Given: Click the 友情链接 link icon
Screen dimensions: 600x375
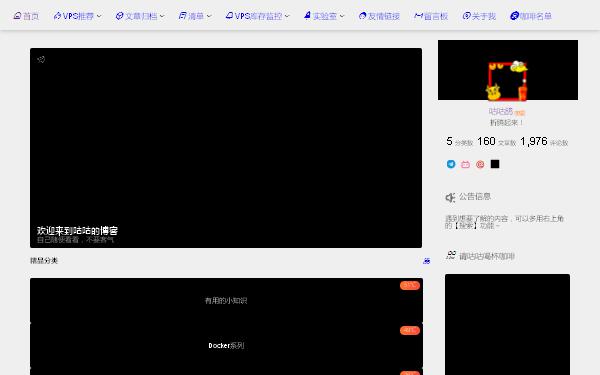Looking at the screenshot, I should 362,16.
